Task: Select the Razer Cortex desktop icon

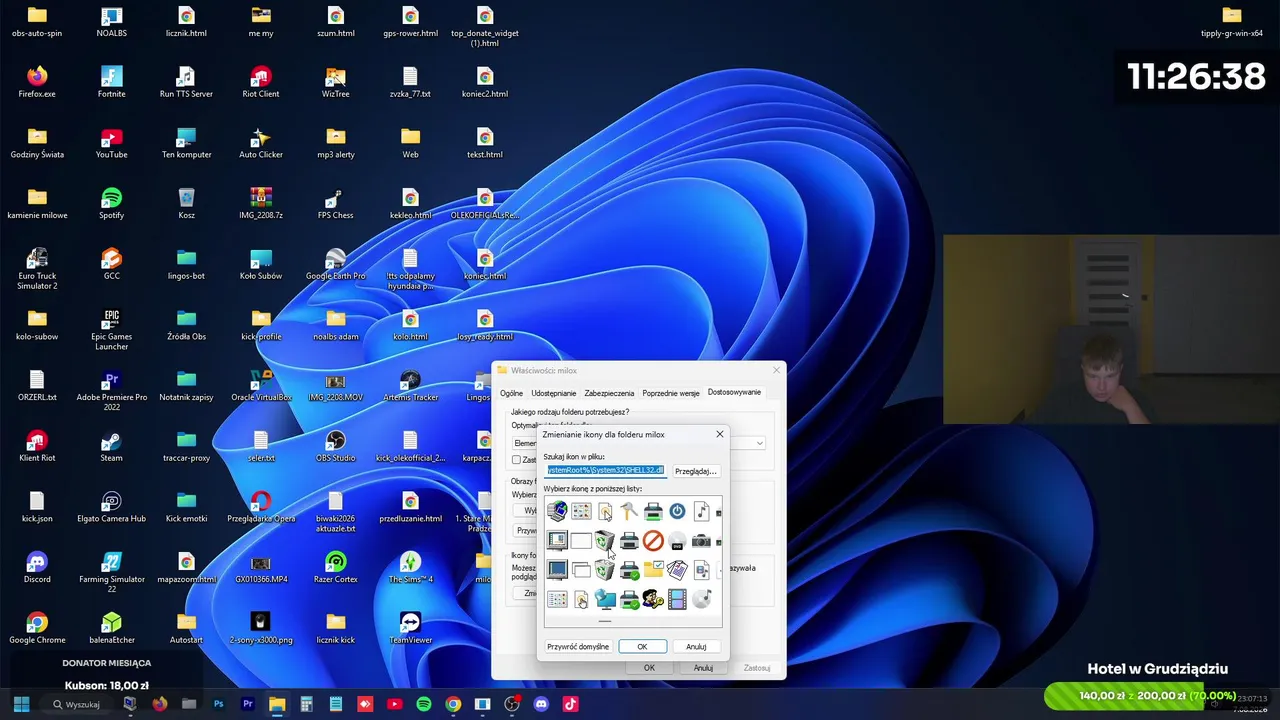Action: tap(336, 567)
